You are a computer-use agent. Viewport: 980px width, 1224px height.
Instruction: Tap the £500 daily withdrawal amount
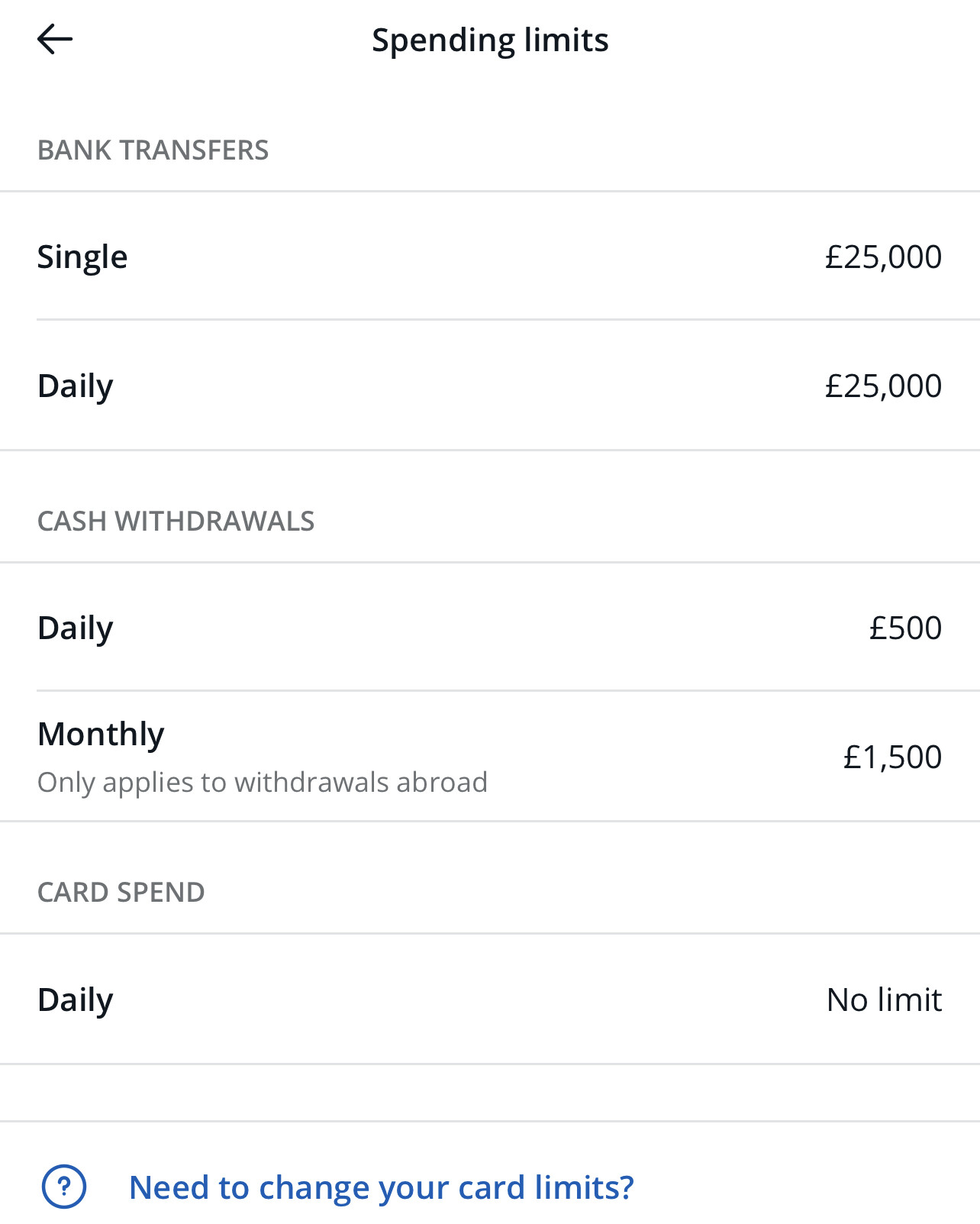point(905,628)
